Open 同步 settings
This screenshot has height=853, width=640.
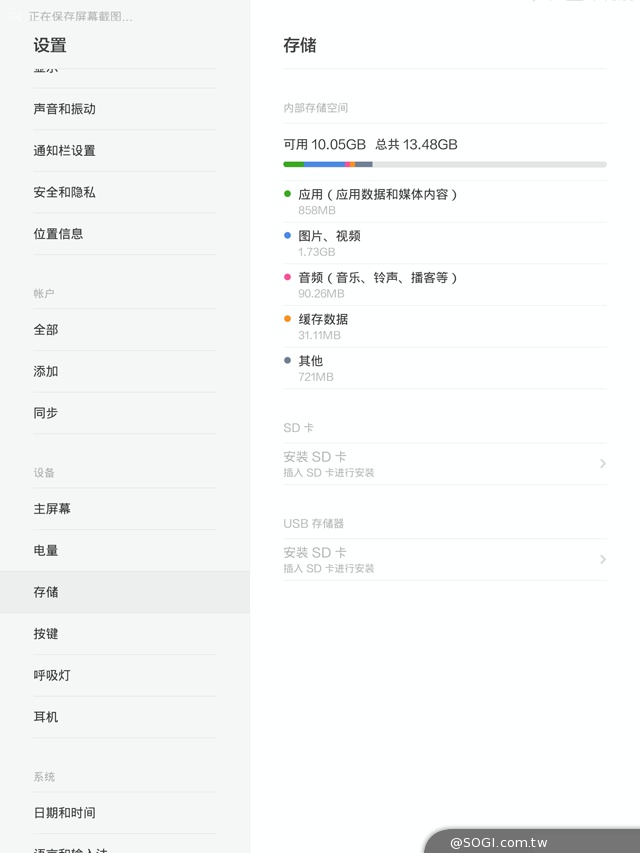tap(46, 413)
